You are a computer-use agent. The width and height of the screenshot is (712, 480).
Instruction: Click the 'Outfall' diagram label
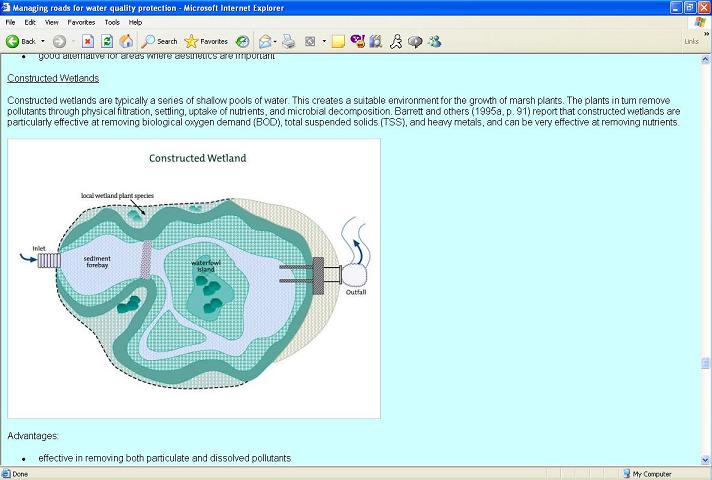tap(356, 292)
